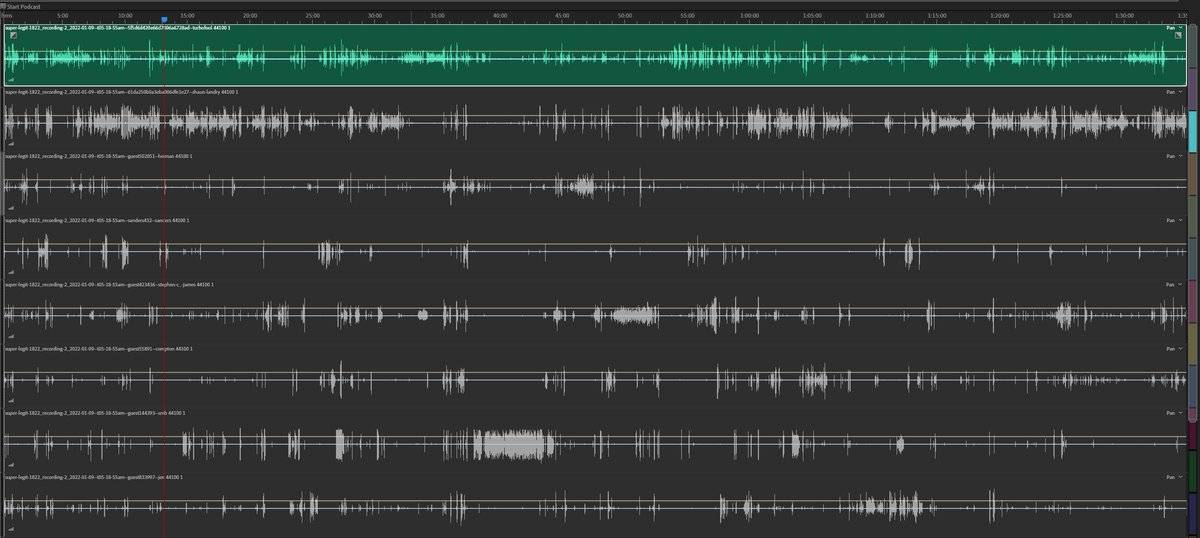The width and height of the screenshot is (1200, 538).
Task: Select the Start Podcast tab
Action: [24, 5]
